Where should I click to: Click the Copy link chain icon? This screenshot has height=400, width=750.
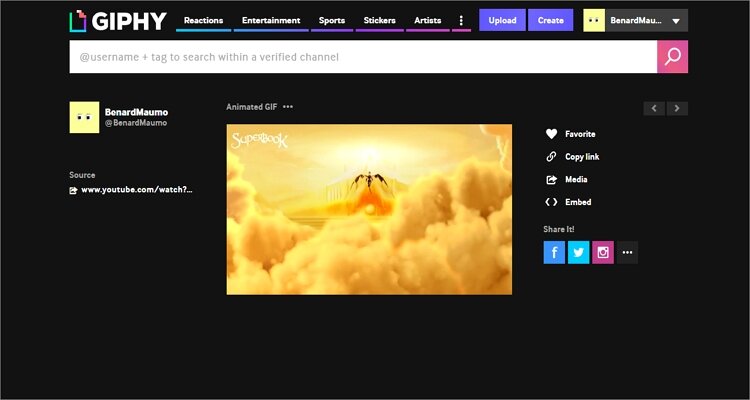coord(551,156)
